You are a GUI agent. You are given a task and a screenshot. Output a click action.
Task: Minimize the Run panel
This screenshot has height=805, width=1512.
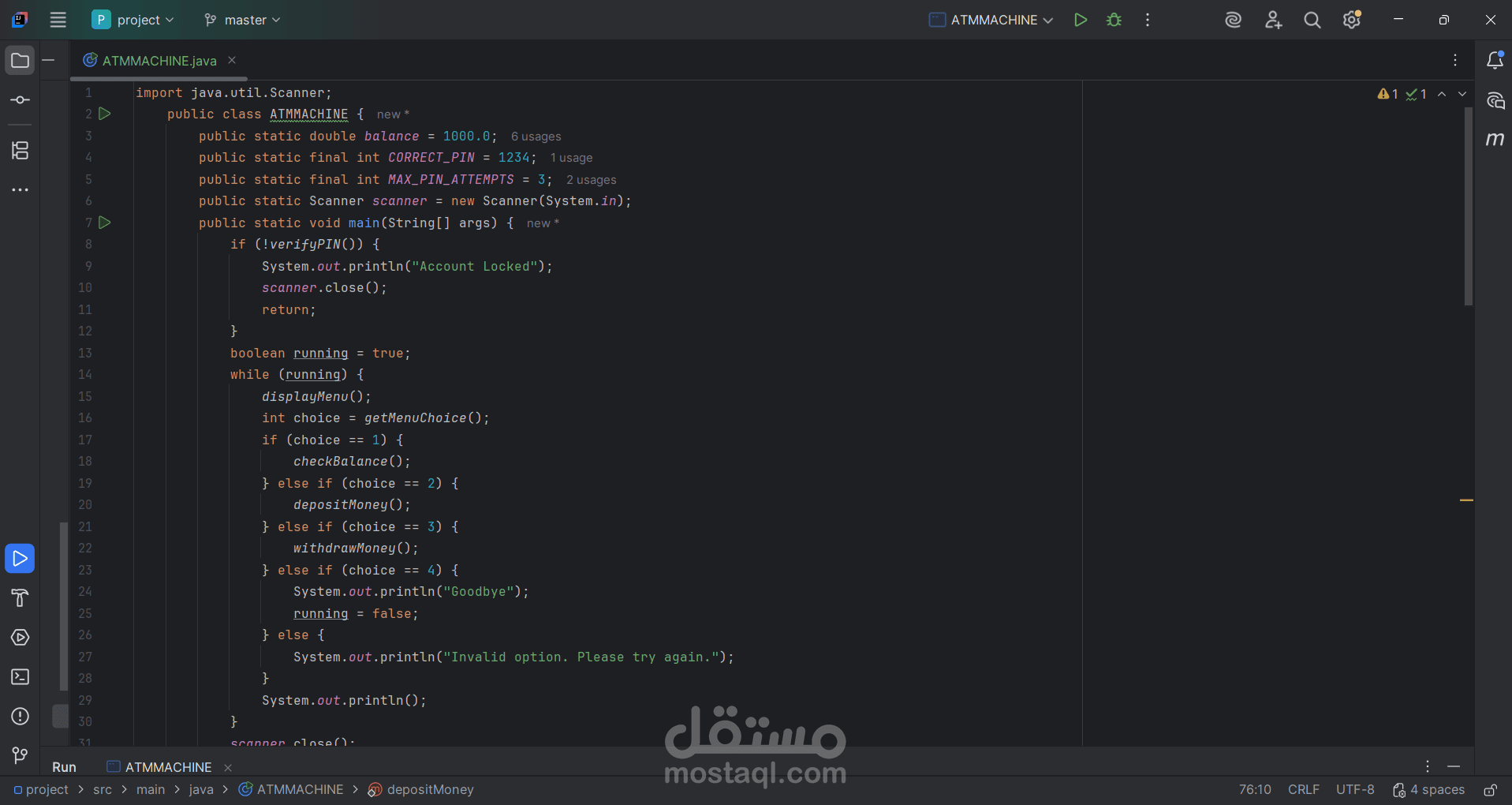[x=1454, y=766]
